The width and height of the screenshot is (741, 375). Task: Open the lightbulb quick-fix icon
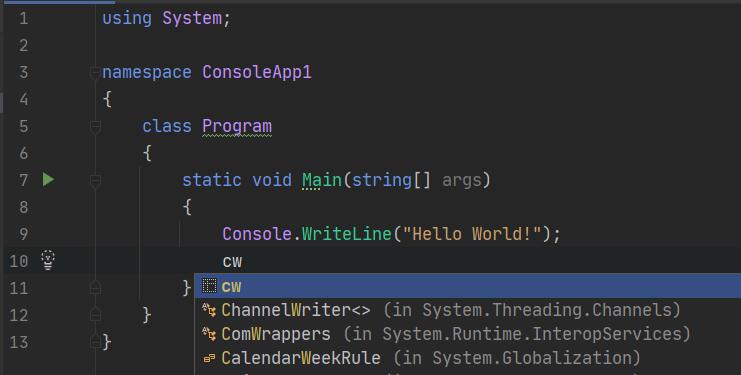(x=48, y=260)
